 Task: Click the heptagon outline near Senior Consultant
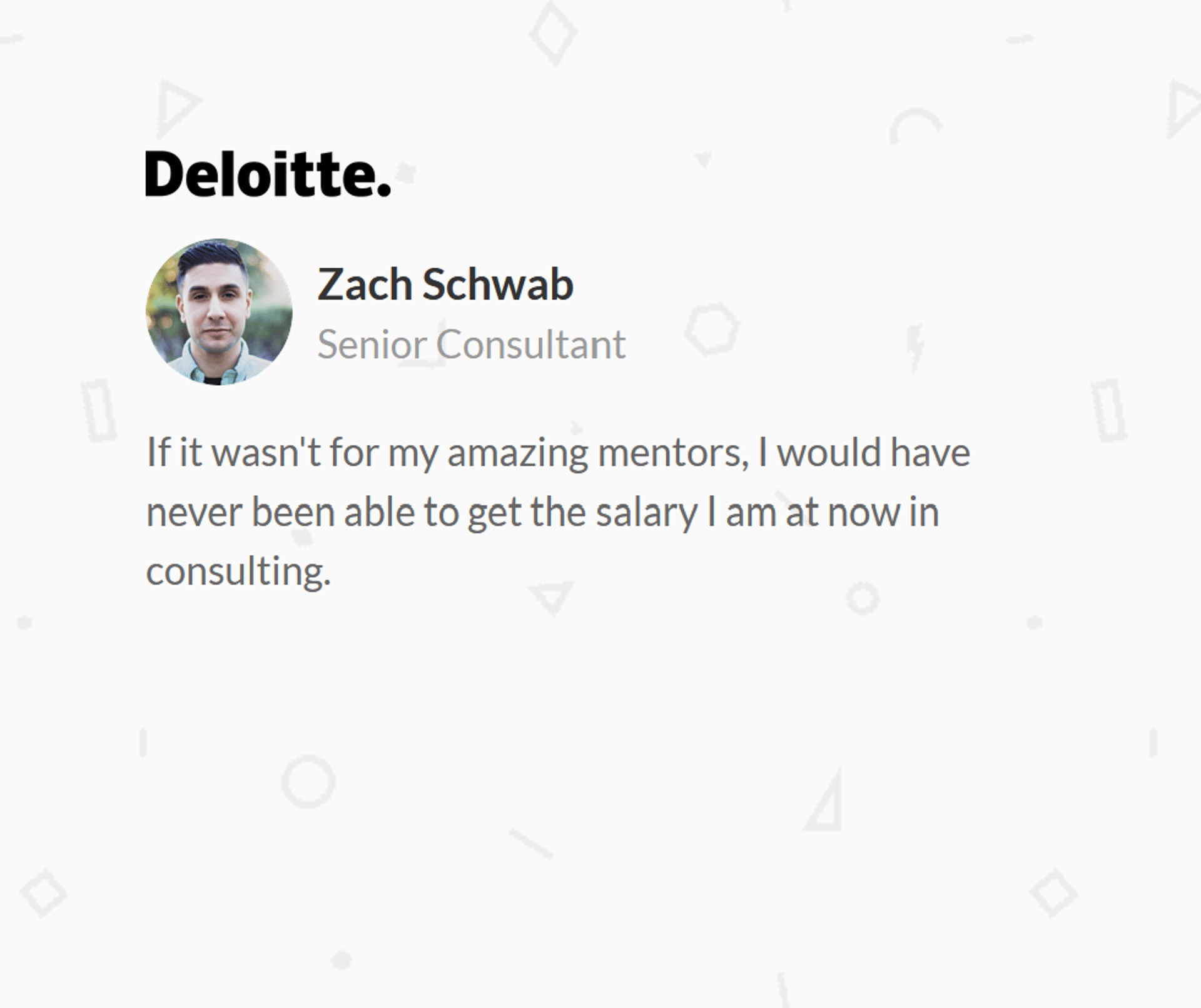[x=712, y=328]
